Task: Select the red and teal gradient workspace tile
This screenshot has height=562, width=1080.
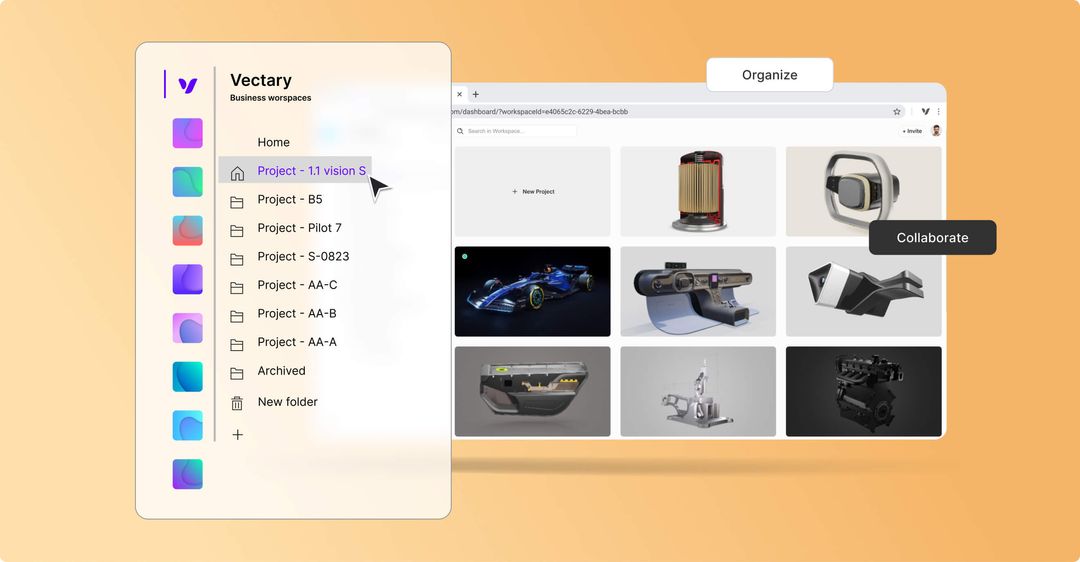Action: tap(187, 230)
